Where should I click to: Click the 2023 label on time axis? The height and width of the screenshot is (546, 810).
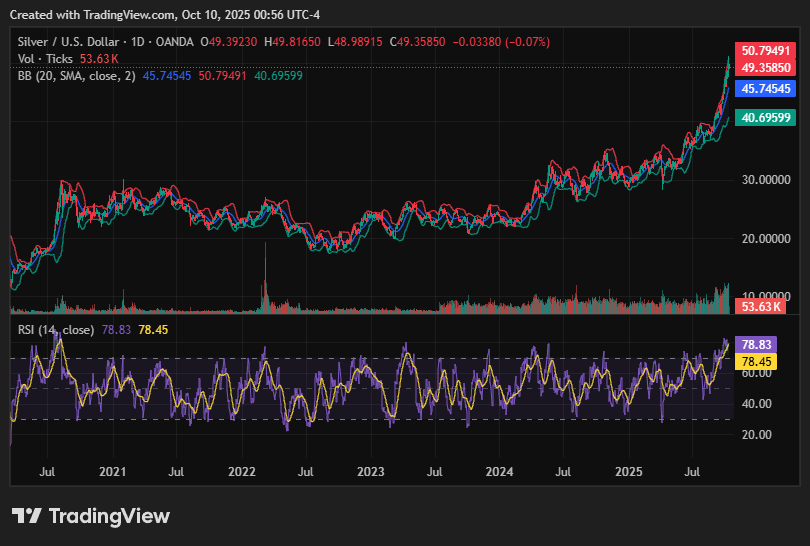(370, 470)
